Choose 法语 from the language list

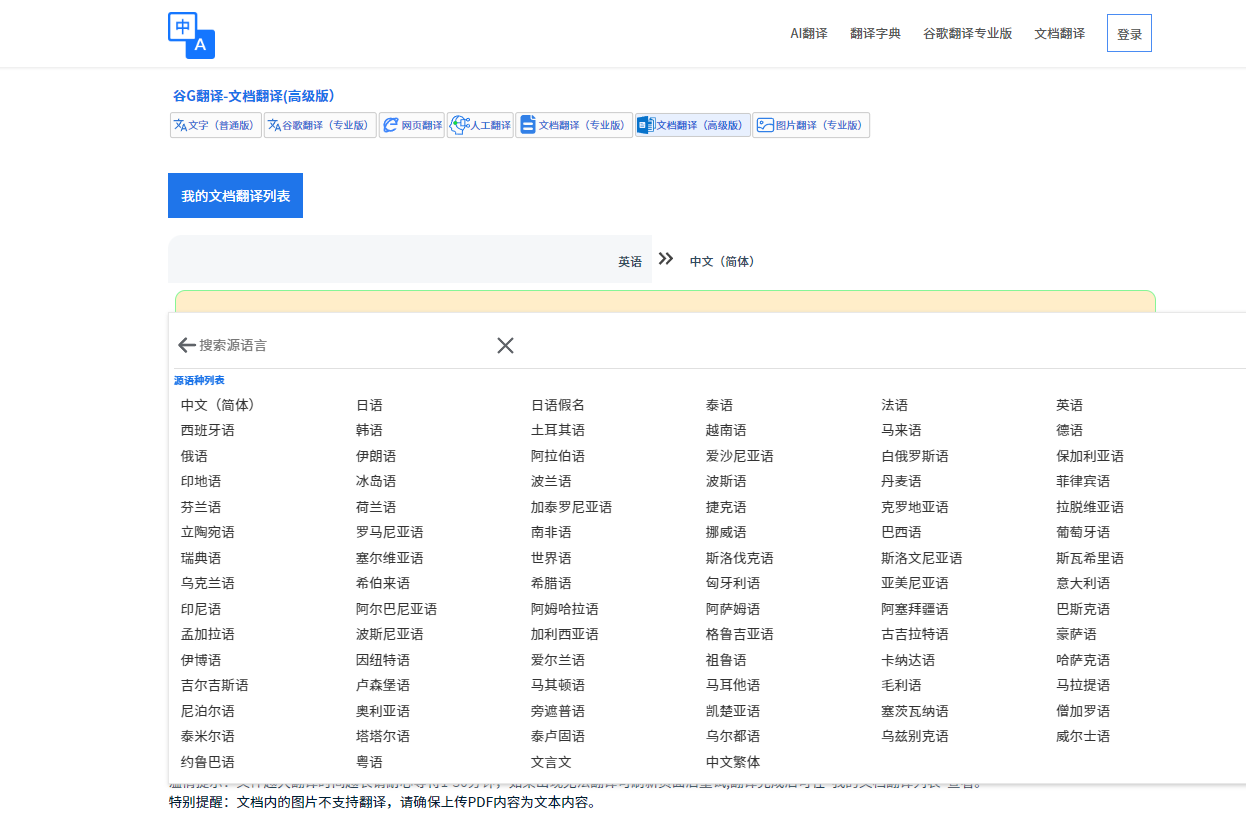tap(894, 405)
